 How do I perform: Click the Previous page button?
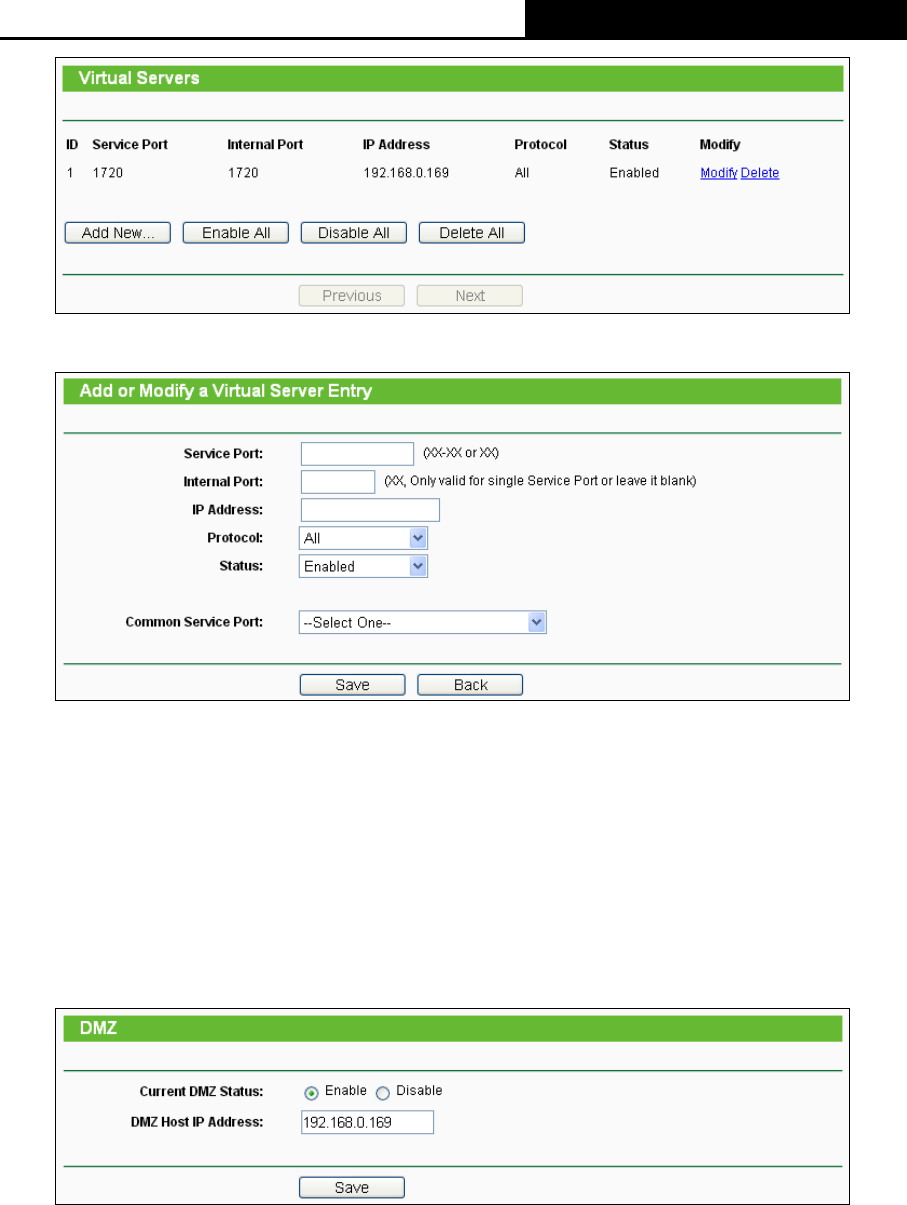(352, 296)
